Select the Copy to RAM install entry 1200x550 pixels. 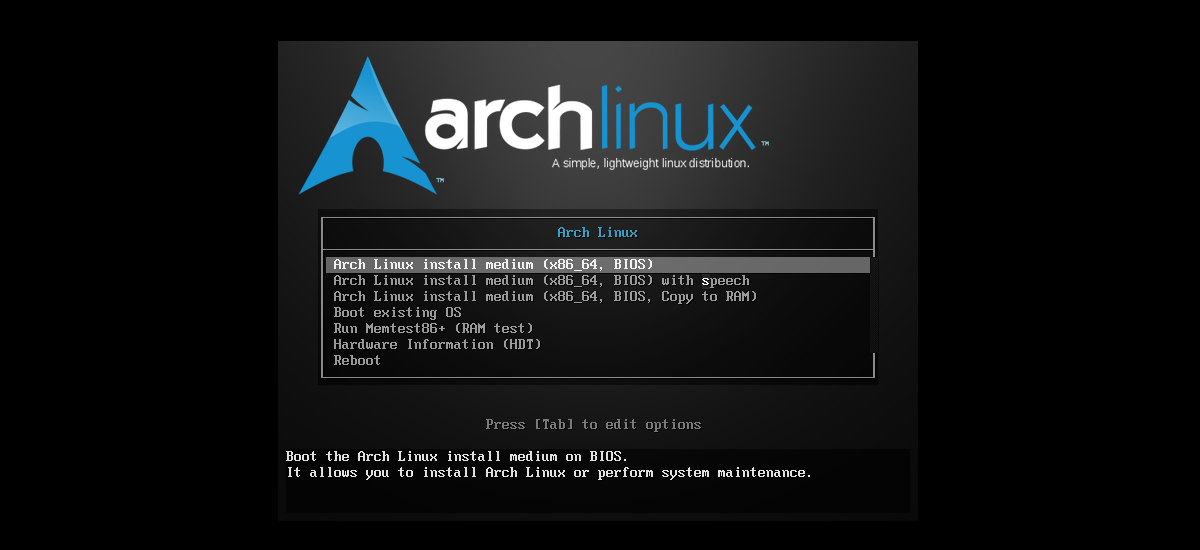pos(545,297)
